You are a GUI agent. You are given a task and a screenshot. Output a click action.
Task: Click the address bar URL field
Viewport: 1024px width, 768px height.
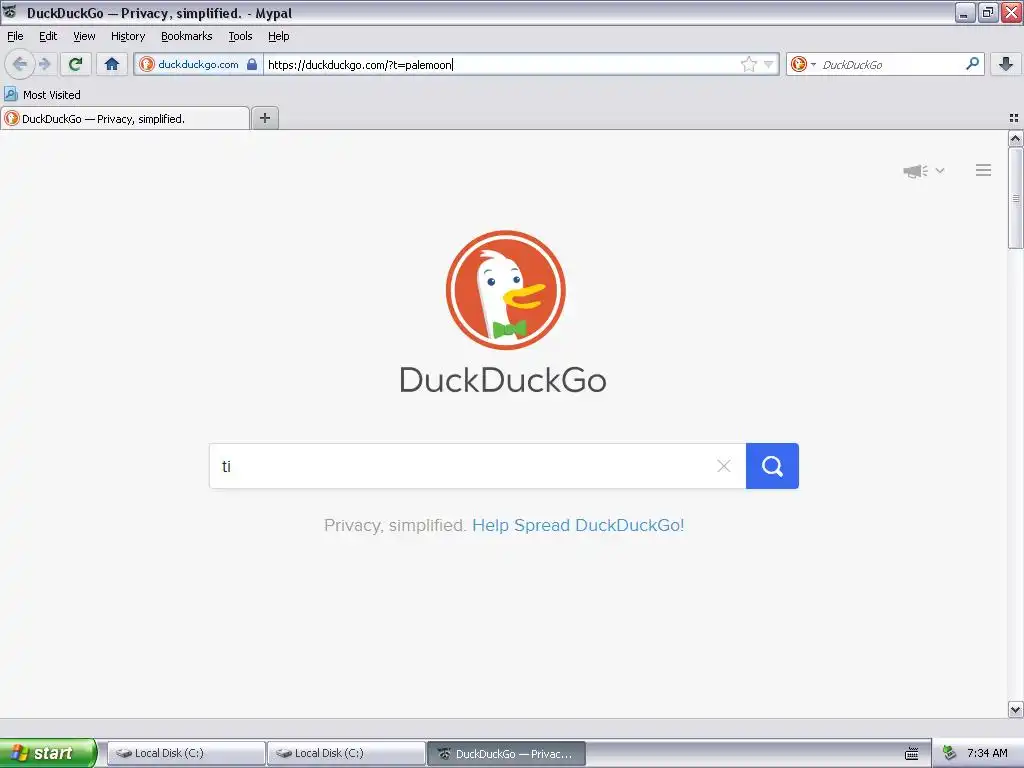click(501, 64)
